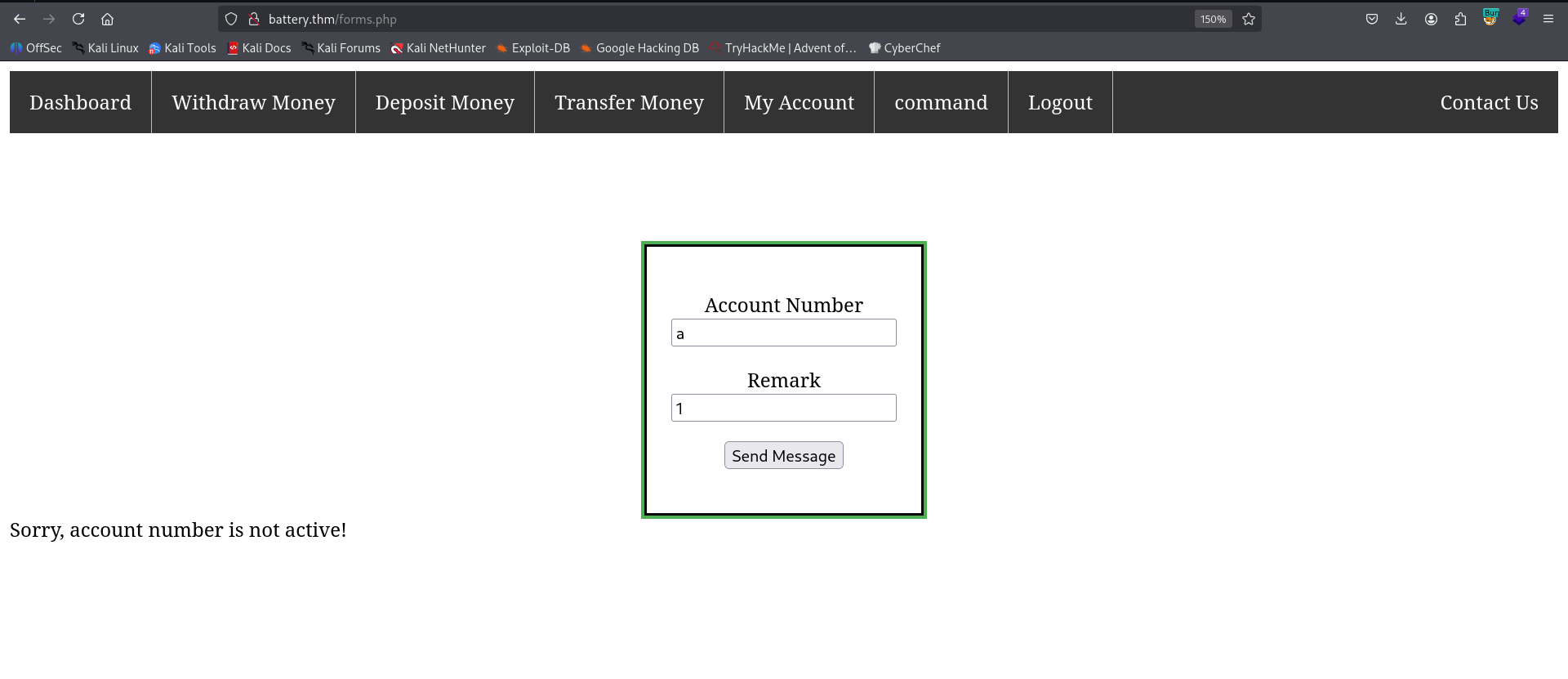The width and height of the screenshot is (1568, 679).
Task: Open the Firefox account icon
Action: [x=1431, y=19]
